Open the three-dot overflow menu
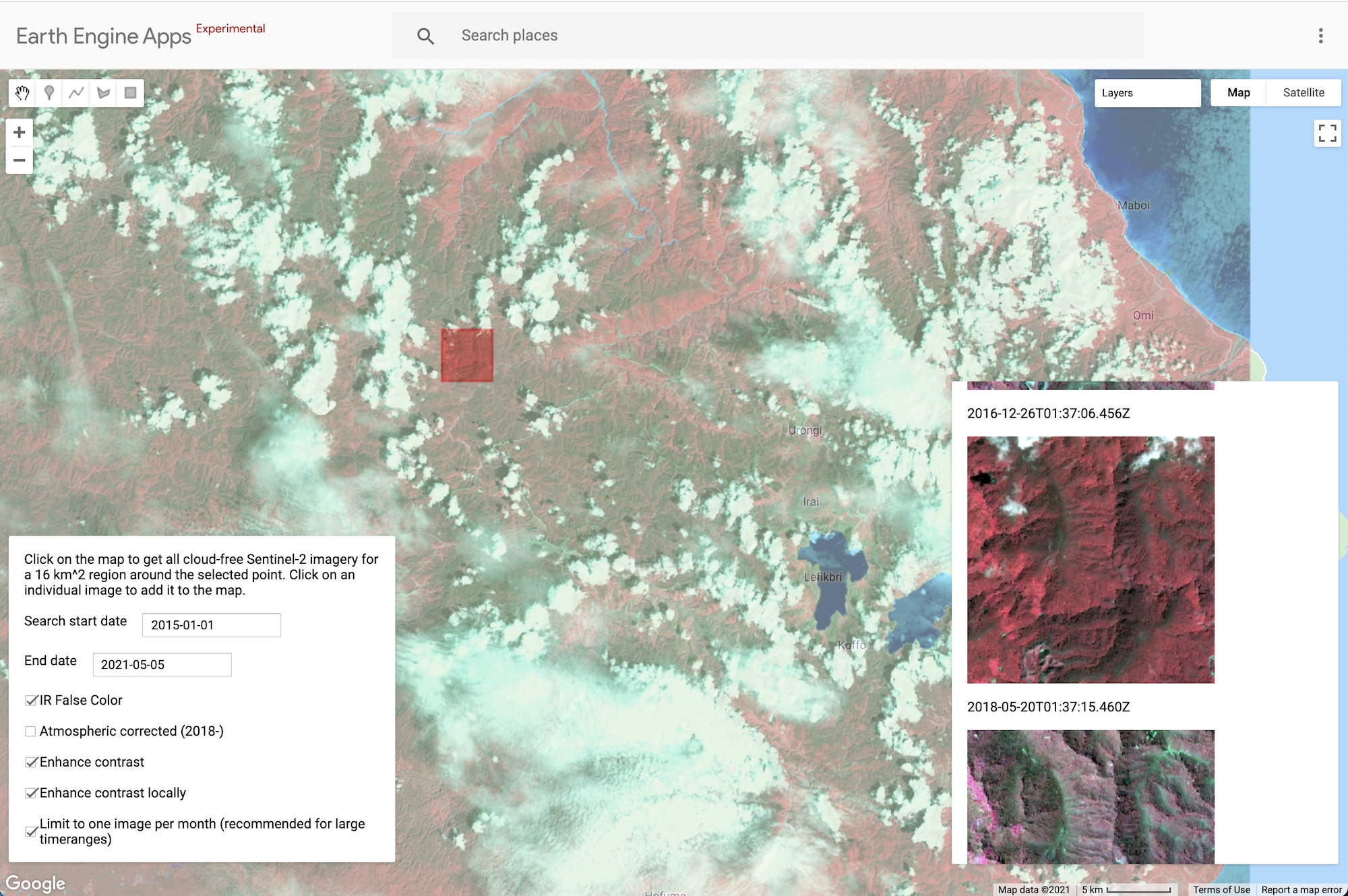Screen dimensions: 1348x896 coord(1320,36)
